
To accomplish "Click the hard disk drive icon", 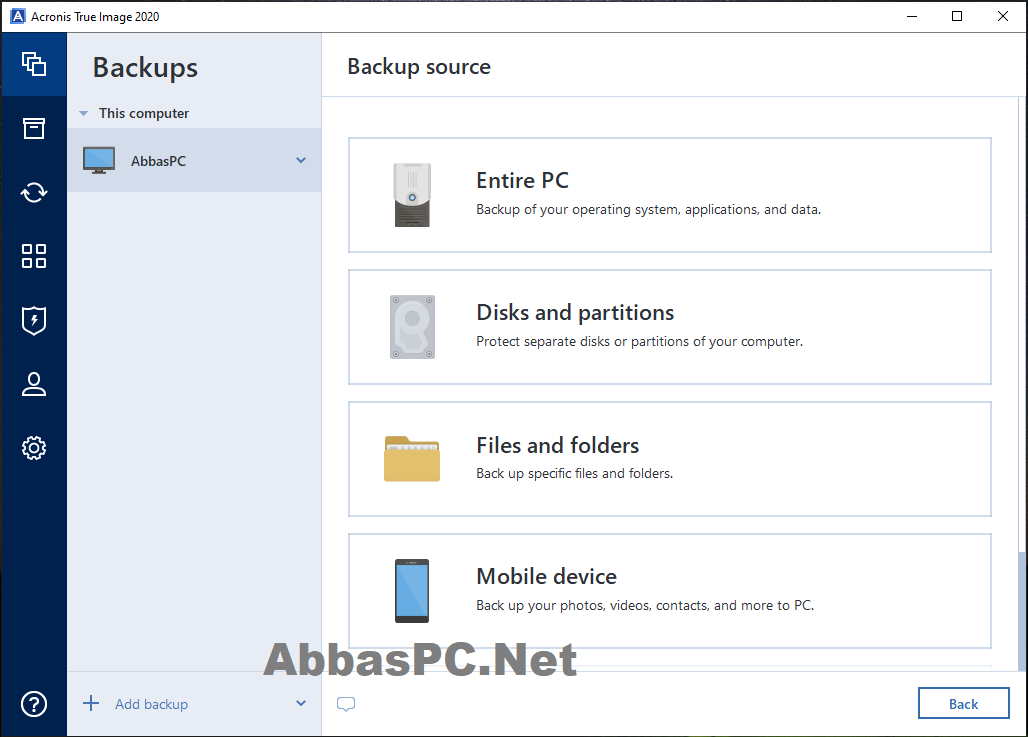I will [412, 327].
